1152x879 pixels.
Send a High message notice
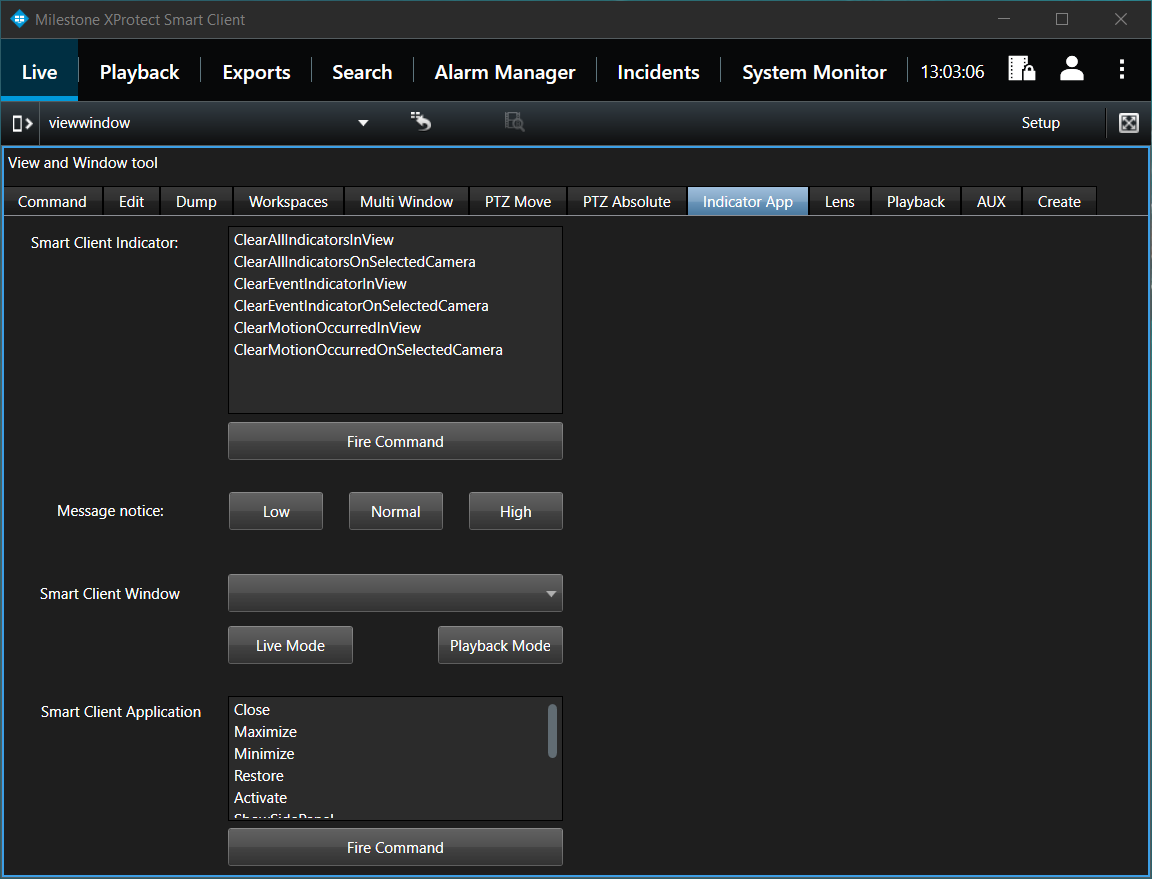coord(516,512)
